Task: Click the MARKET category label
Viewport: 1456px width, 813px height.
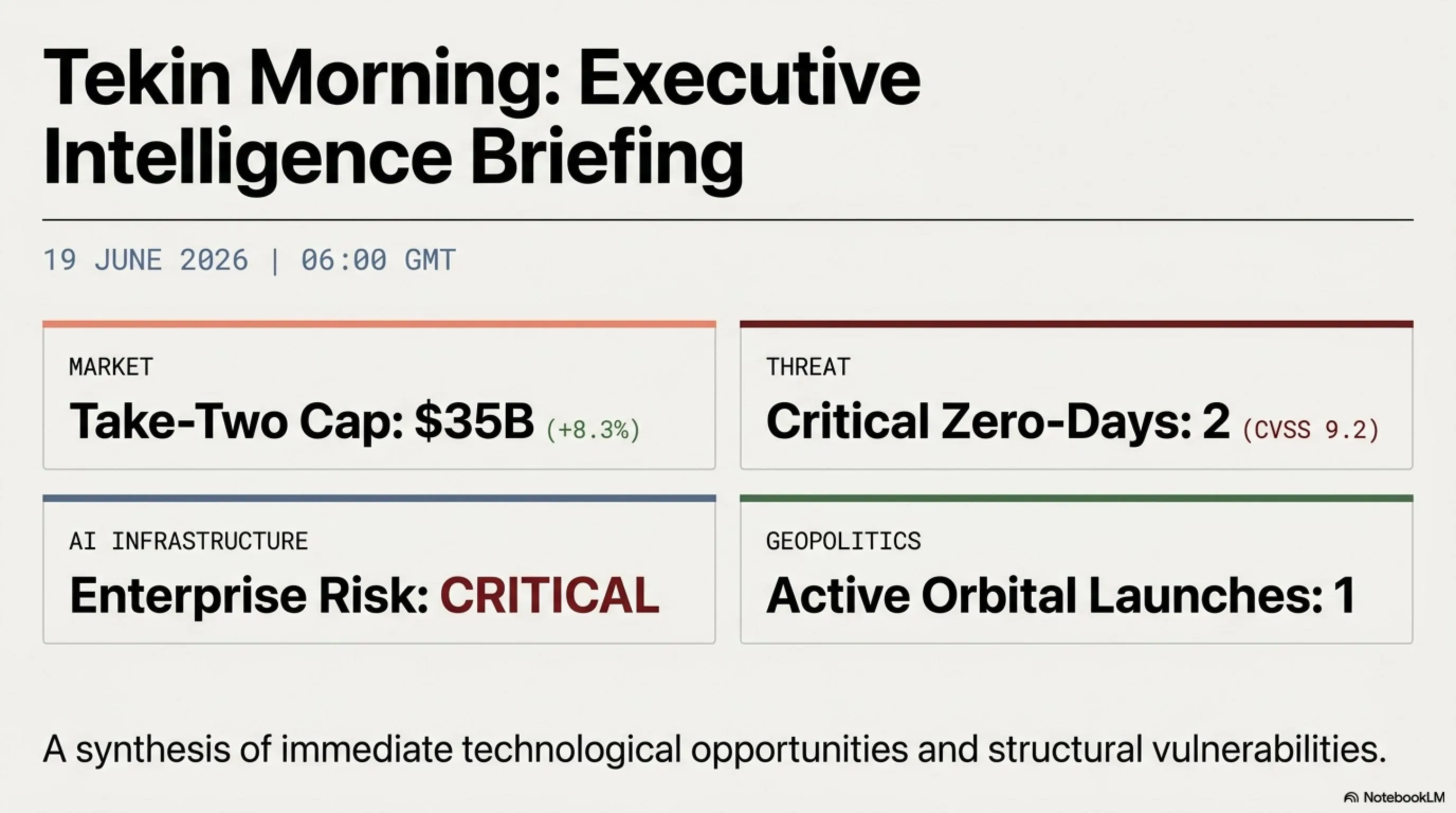Action: pyautogui.click(x=111, y=367)
